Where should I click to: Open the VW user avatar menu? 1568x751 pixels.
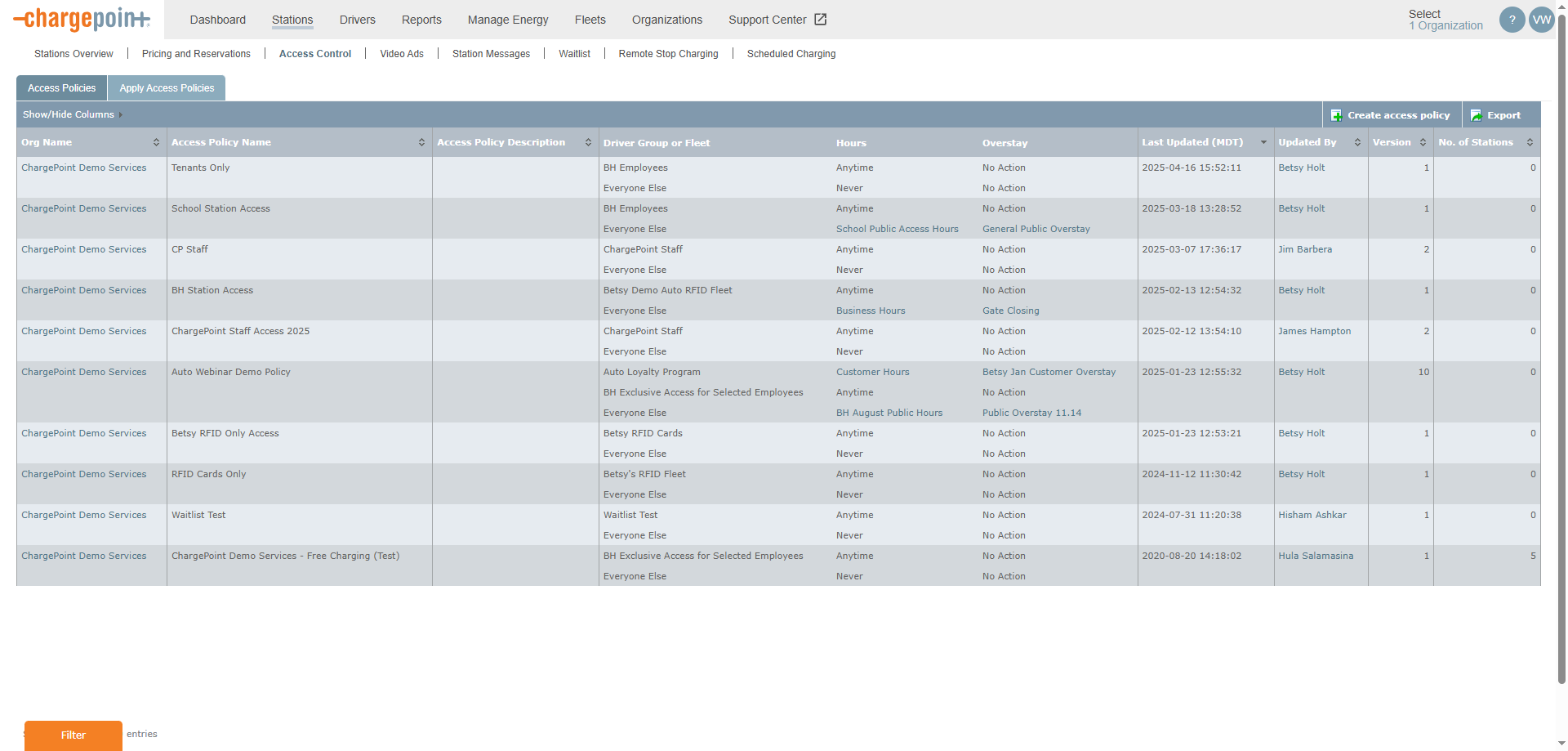coord(1541,20)
